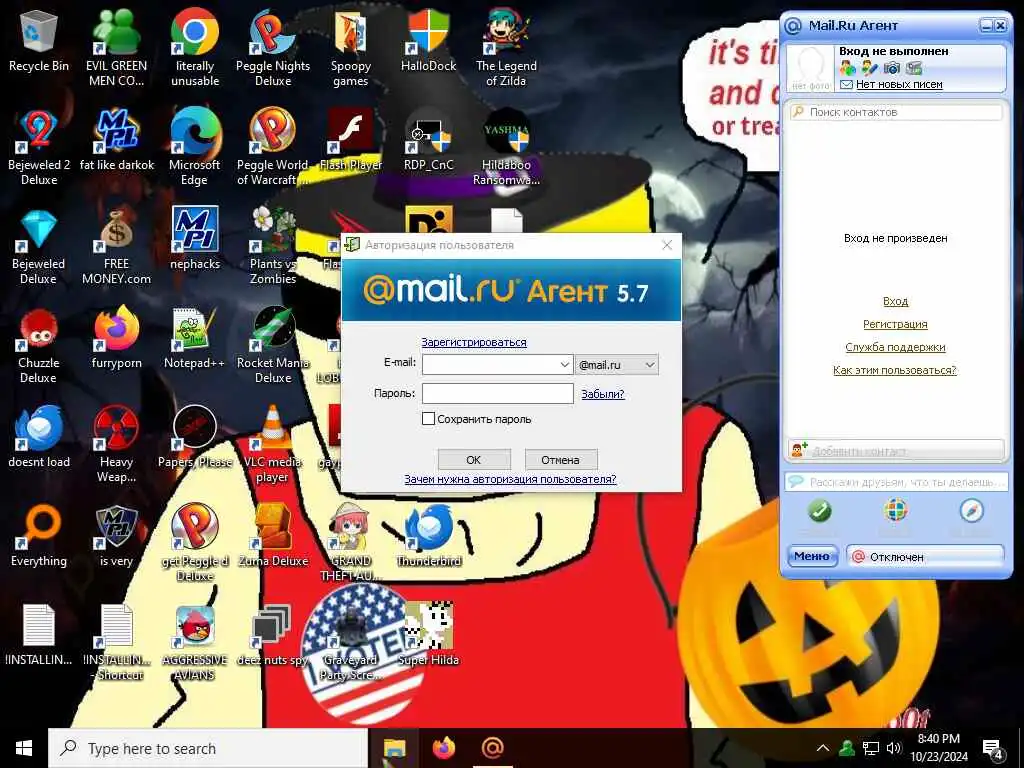Open File Explorer from the taskbar
The height and width of the screenshot is (768, 1024).
click(x=394, y=748)
